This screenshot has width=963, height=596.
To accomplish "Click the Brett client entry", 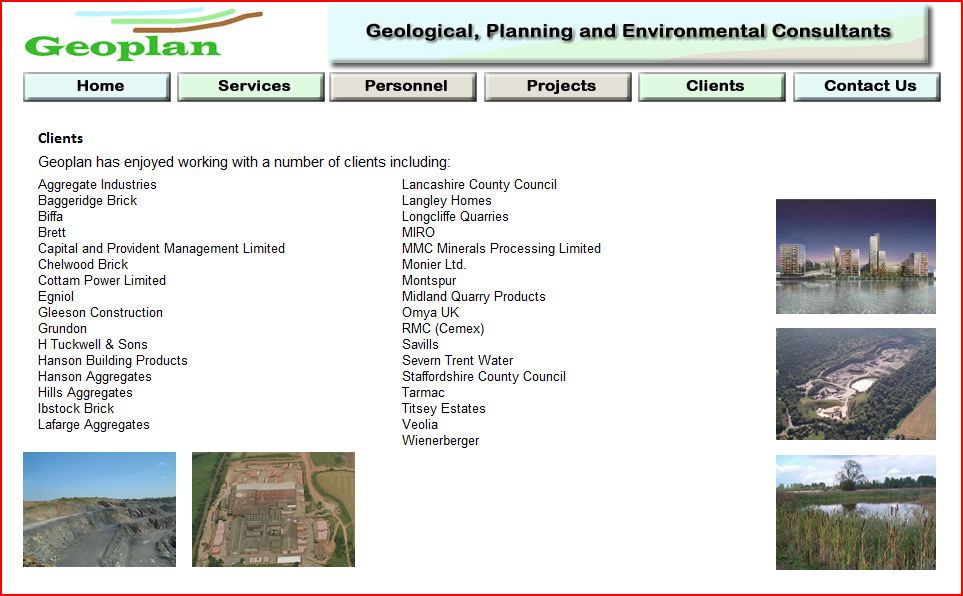I will tap(52, 232).
